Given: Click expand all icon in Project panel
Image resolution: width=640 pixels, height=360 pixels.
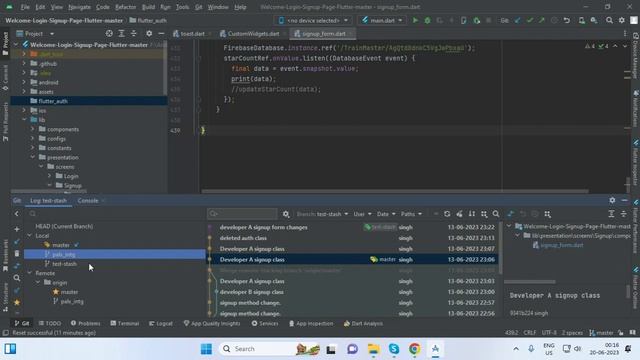Looking at the screenshot, I should click(121, 33).
